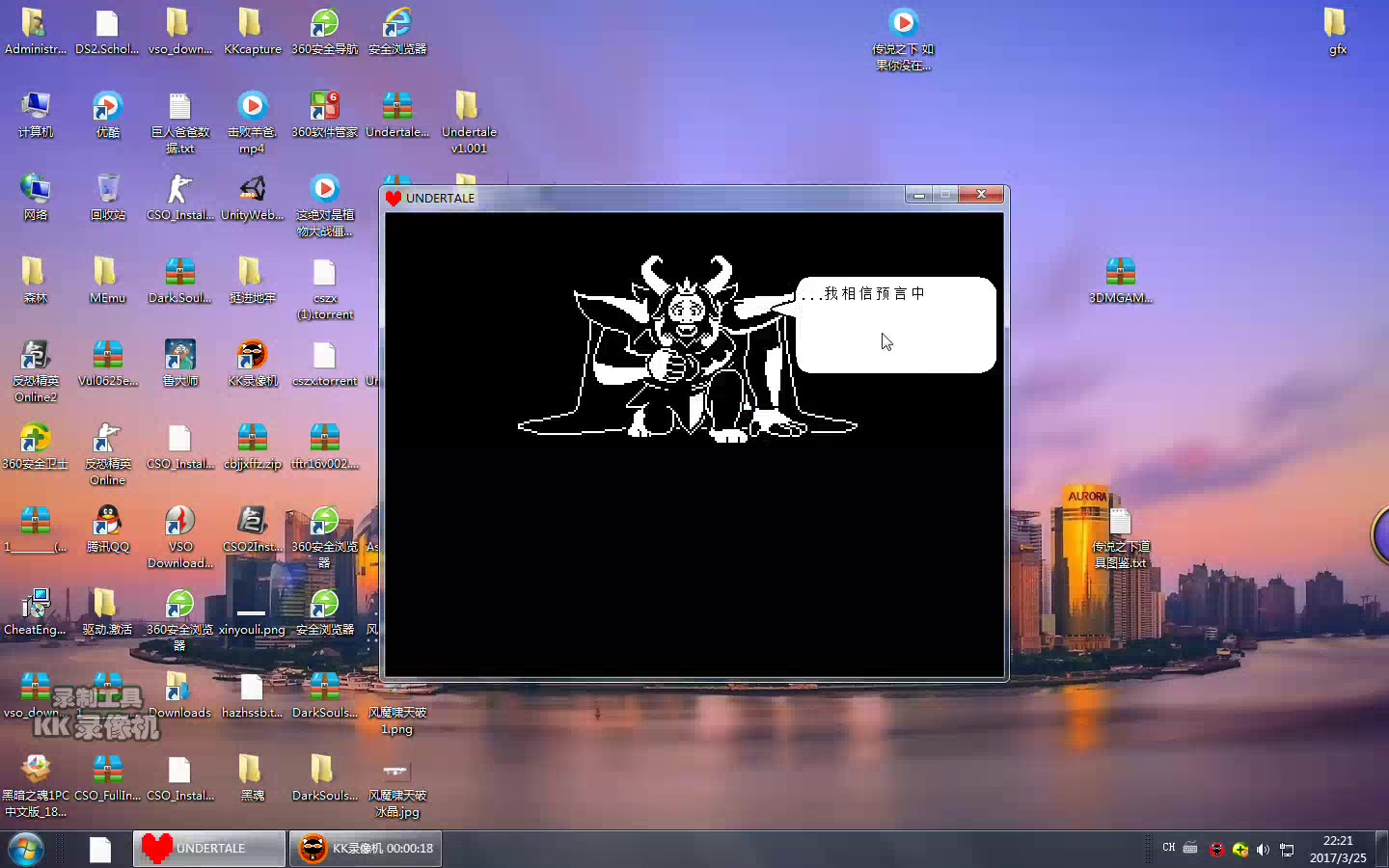Close the UNDERTALE window

point(981,195)
